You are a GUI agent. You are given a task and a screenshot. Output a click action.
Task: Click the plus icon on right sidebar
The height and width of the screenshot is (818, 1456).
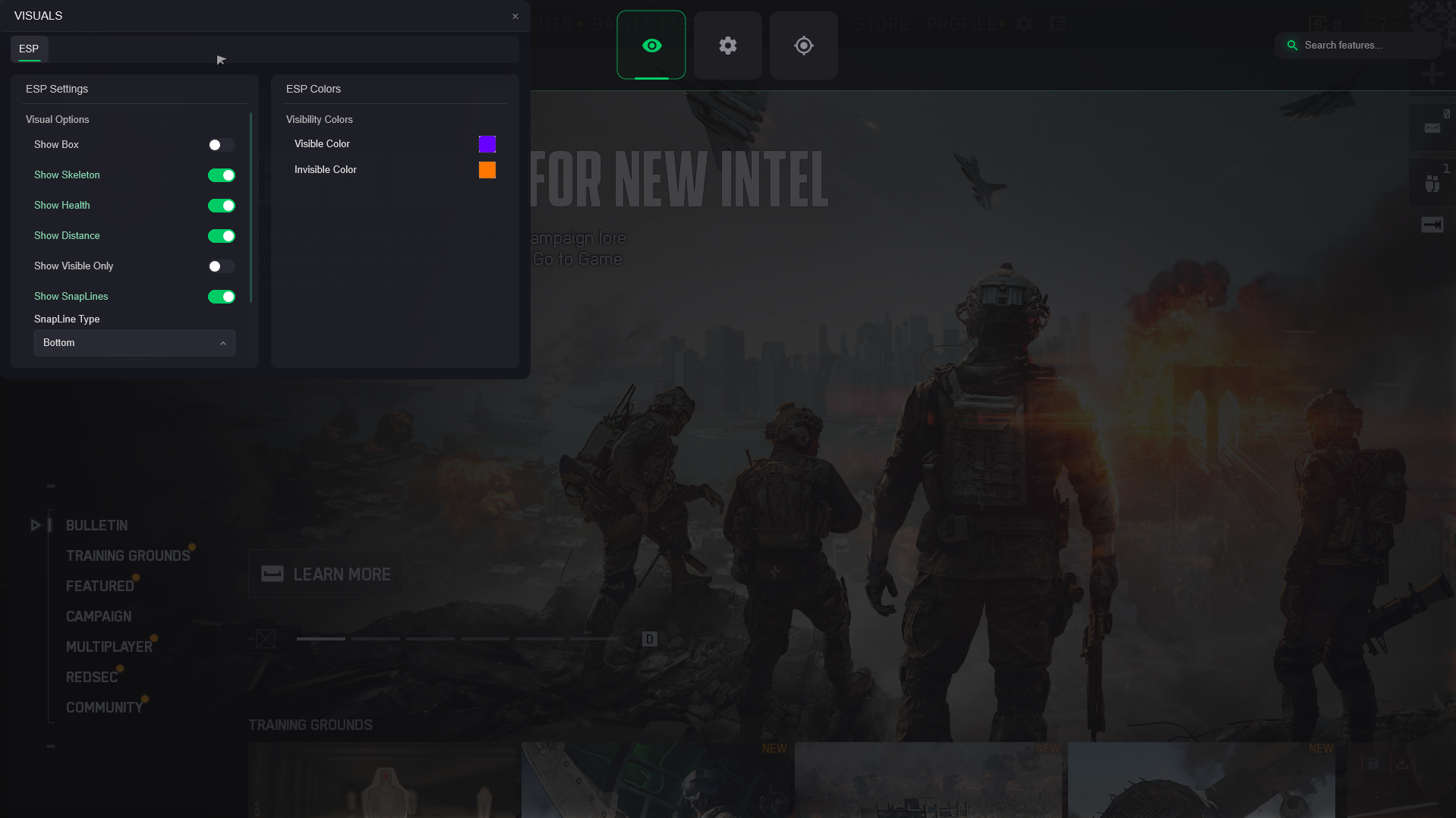pyautogui.click(x=1432, y=74)
